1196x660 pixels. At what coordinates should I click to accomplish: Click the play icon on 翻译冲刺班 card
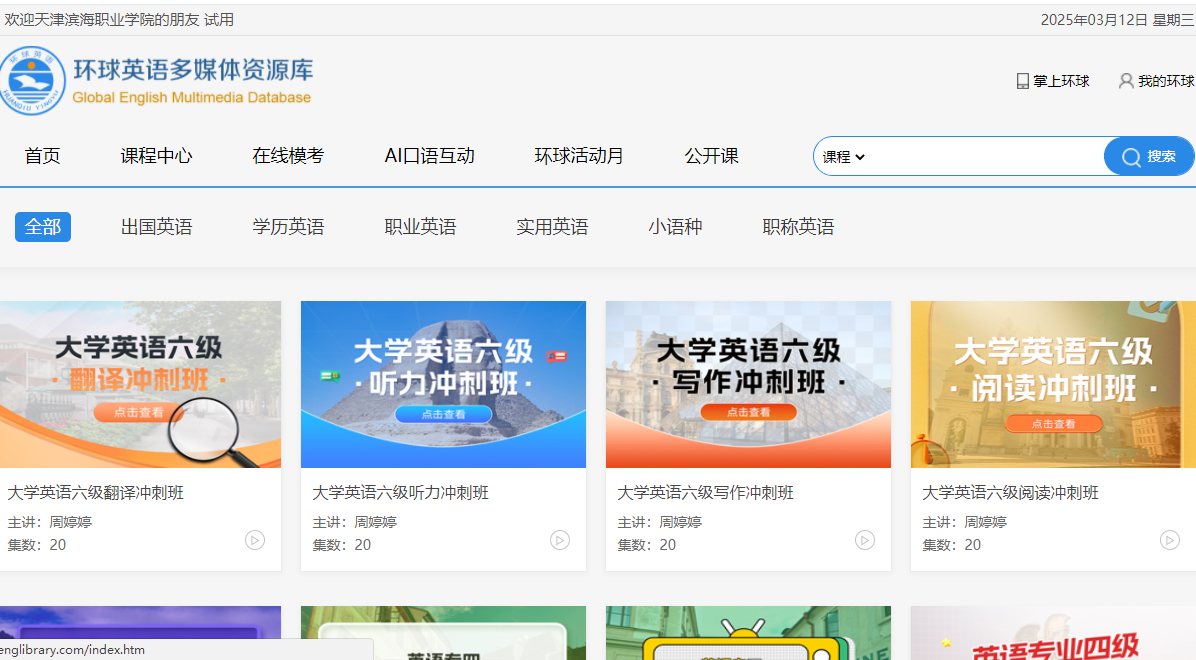pyautogui.click(x=255, y=540)
